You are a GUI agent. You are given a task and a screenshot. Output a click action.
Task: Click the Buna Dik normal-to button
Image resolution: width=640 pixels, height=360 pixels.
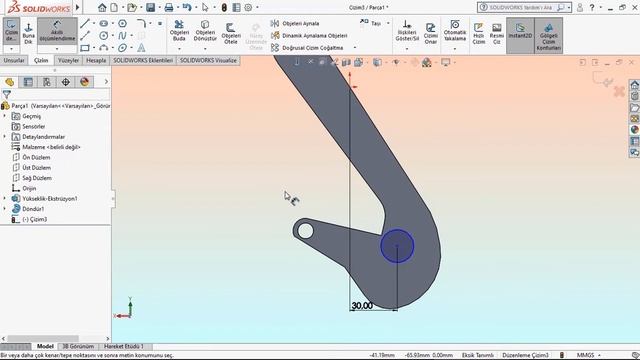[x=29, y=33]
